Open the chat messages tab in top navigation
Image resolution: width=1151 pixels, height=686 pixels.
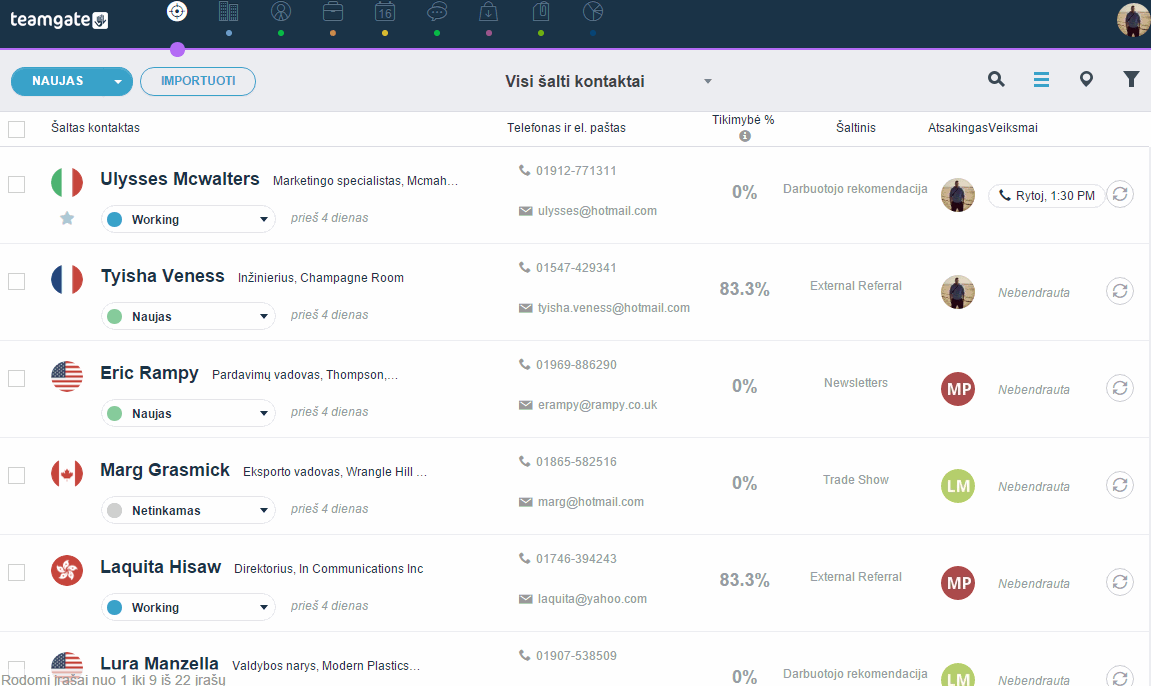(437, 12)
